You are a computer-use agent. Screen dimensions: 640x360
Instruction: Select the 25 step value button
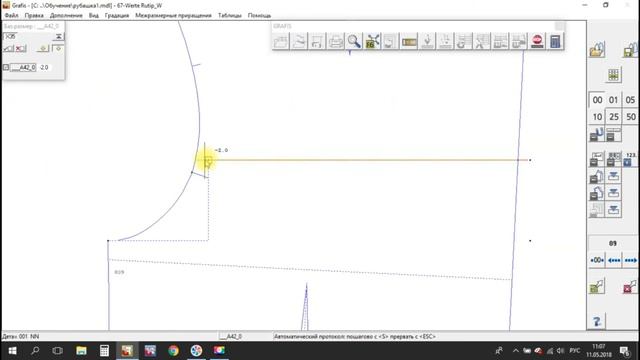point(613,117)
